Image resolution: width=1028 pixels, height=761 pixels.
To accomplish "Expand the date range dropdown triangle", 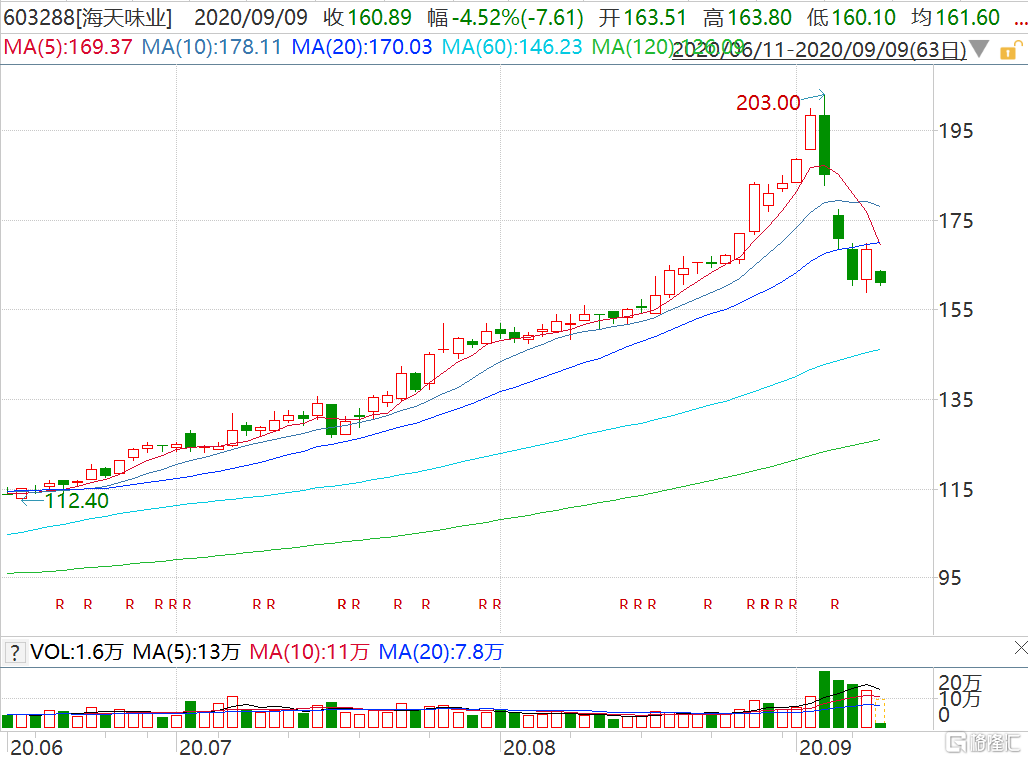I will click(979, 49).
